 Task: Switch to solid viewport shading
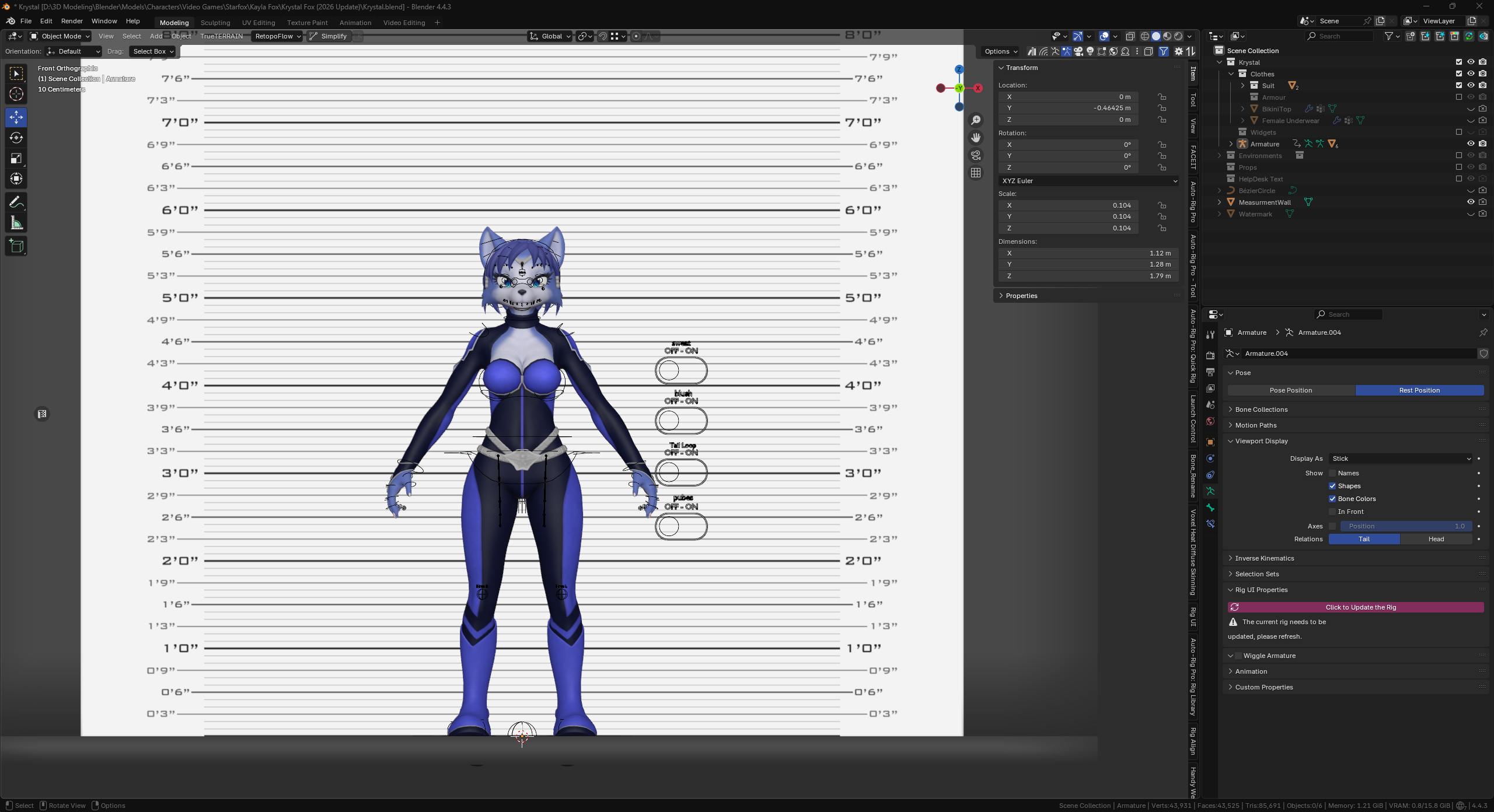1156,36
